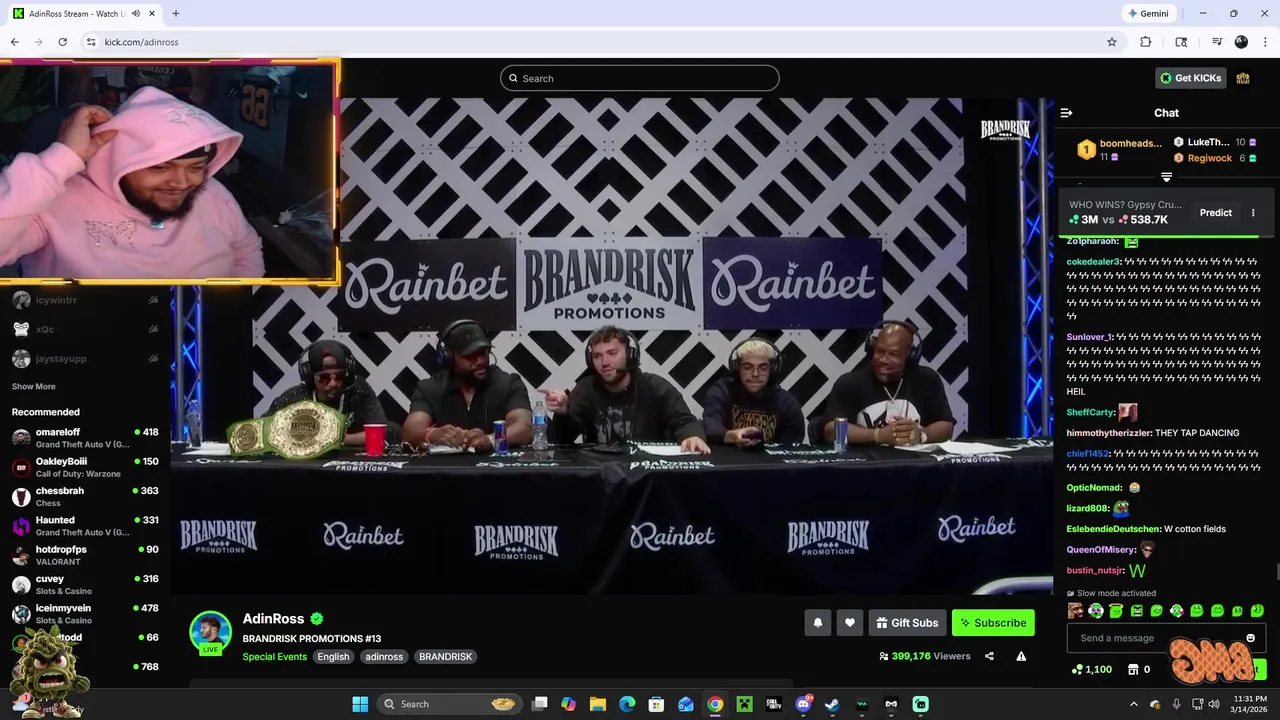
Task: Open omareloff recommended channel
Action: coord(85,438)
